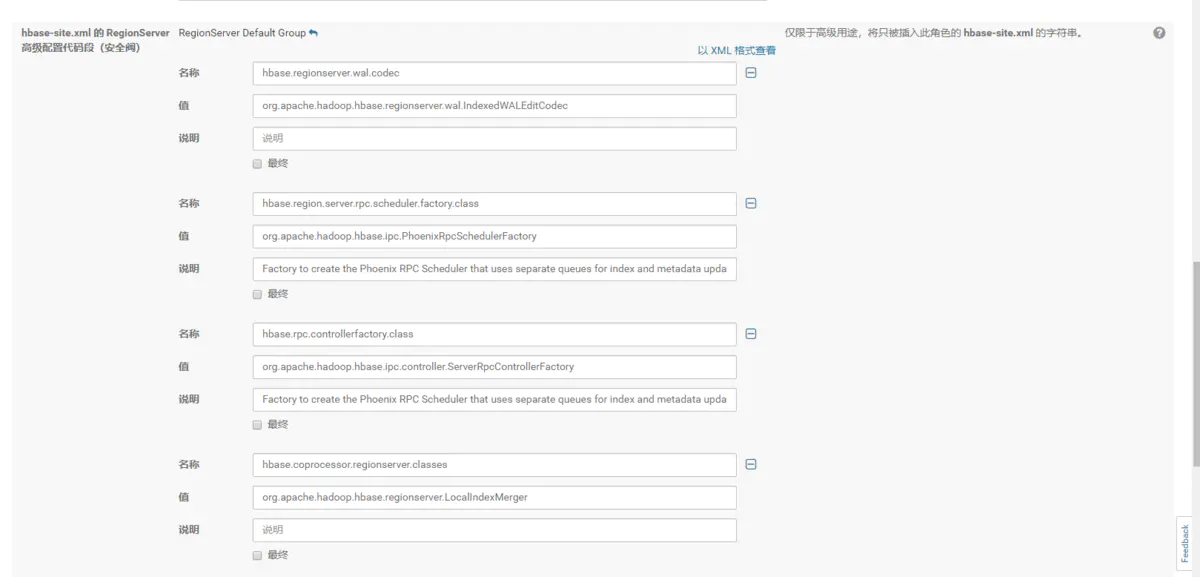
Task: Edit name field hbase.region.server.rpc.scheduler.factory.class
Action: (495, 204)
